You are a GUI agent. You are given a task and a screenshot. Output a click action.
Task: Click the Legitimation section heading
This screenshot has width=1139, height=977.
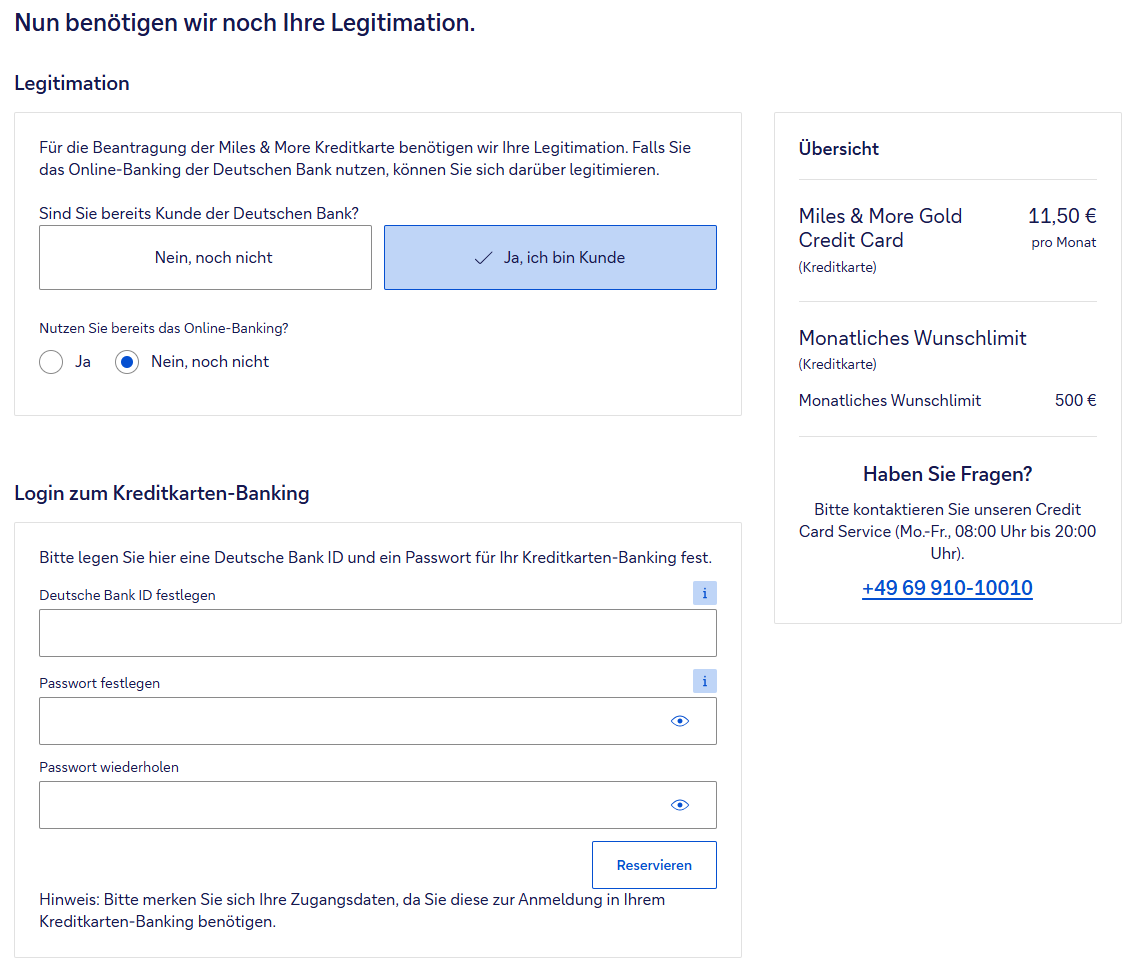click(72, 83)
